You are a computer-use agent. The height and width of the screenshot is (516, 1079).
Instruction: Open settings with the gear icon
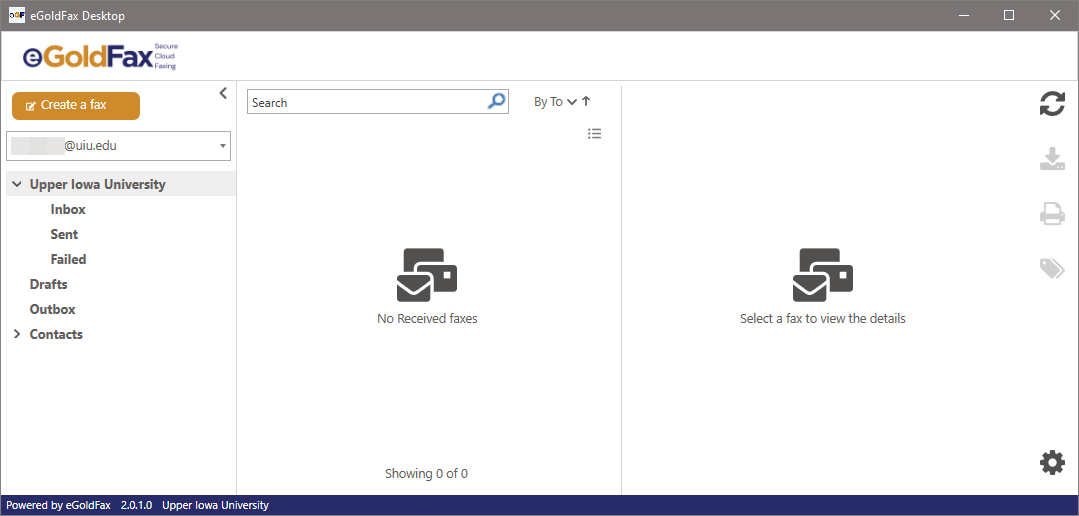[x=1052, y=462]
